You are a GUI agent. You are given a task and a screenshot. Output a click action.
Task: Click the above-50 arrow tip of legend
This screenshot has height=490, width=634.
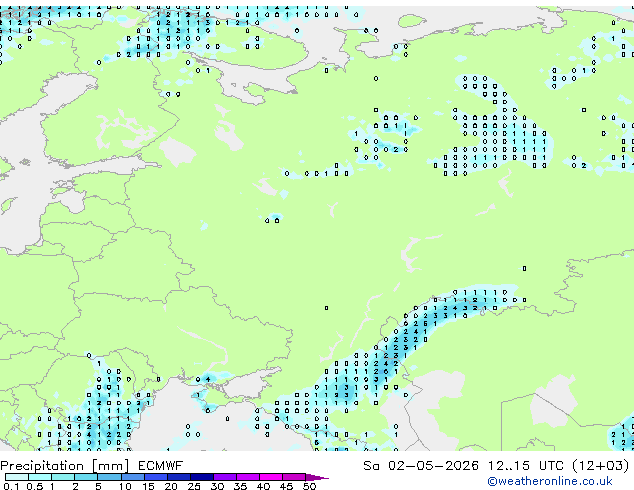coord(317,477)
